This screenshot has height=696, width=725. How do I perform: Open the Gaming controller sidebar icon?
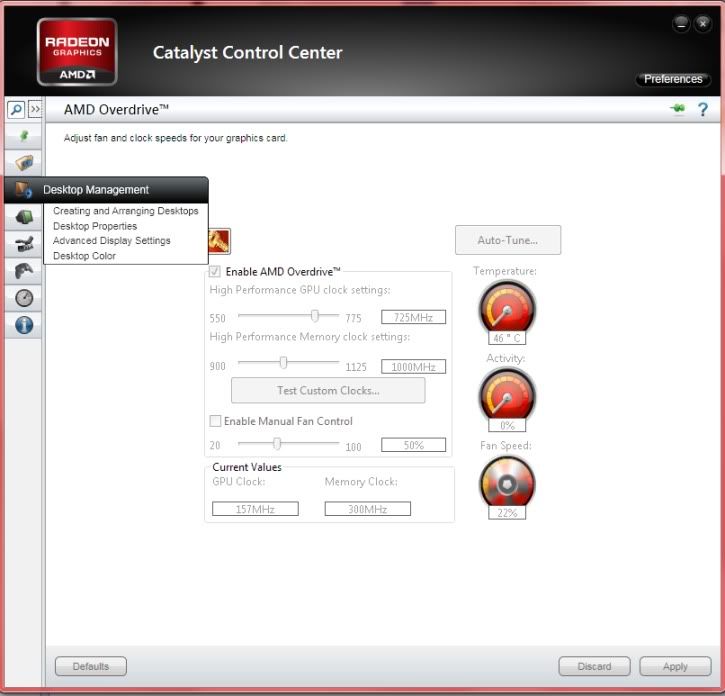coord(24,271)
